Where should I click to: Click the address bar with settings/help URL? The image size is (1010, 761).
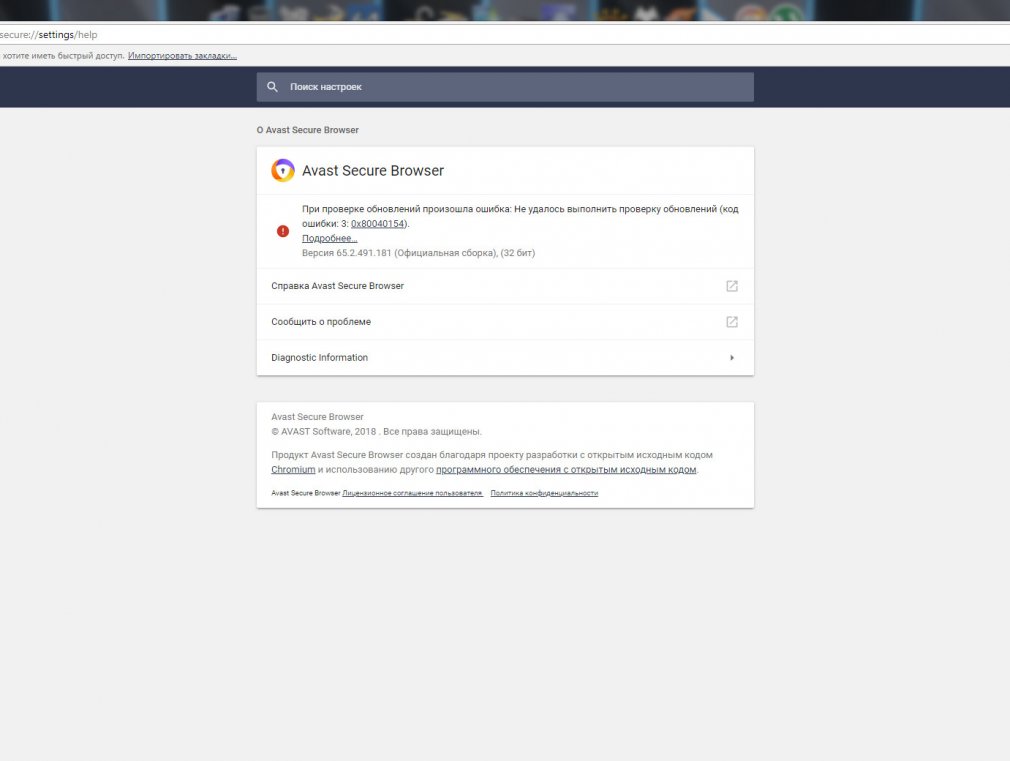tap(505, 35)
